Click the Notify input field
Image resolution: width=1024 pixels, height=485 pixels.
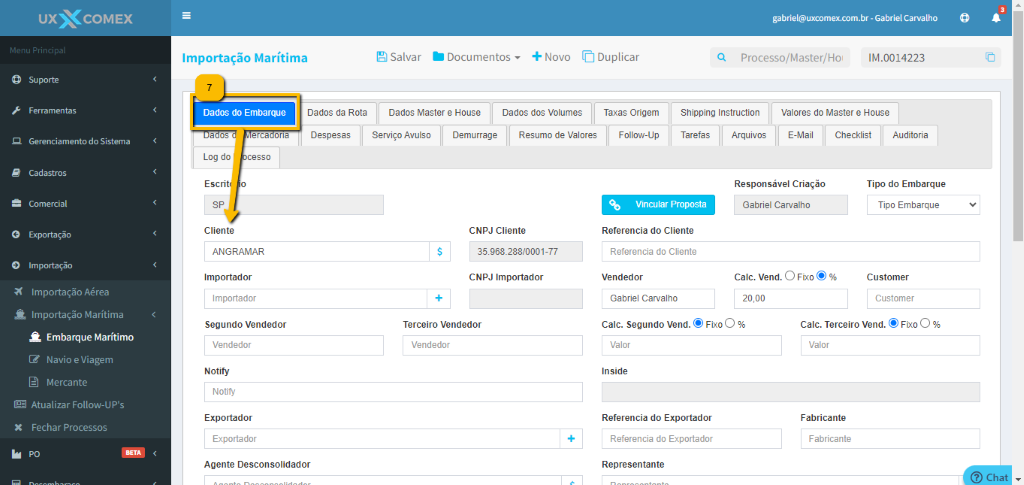click(393, 392)
